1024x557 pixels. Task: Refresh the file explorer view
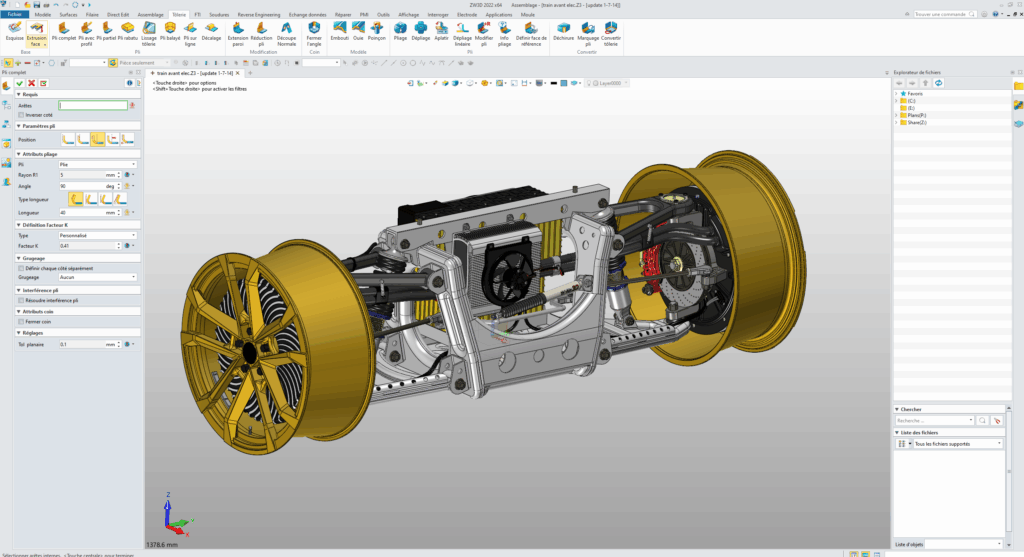click(x=938, y=83)
